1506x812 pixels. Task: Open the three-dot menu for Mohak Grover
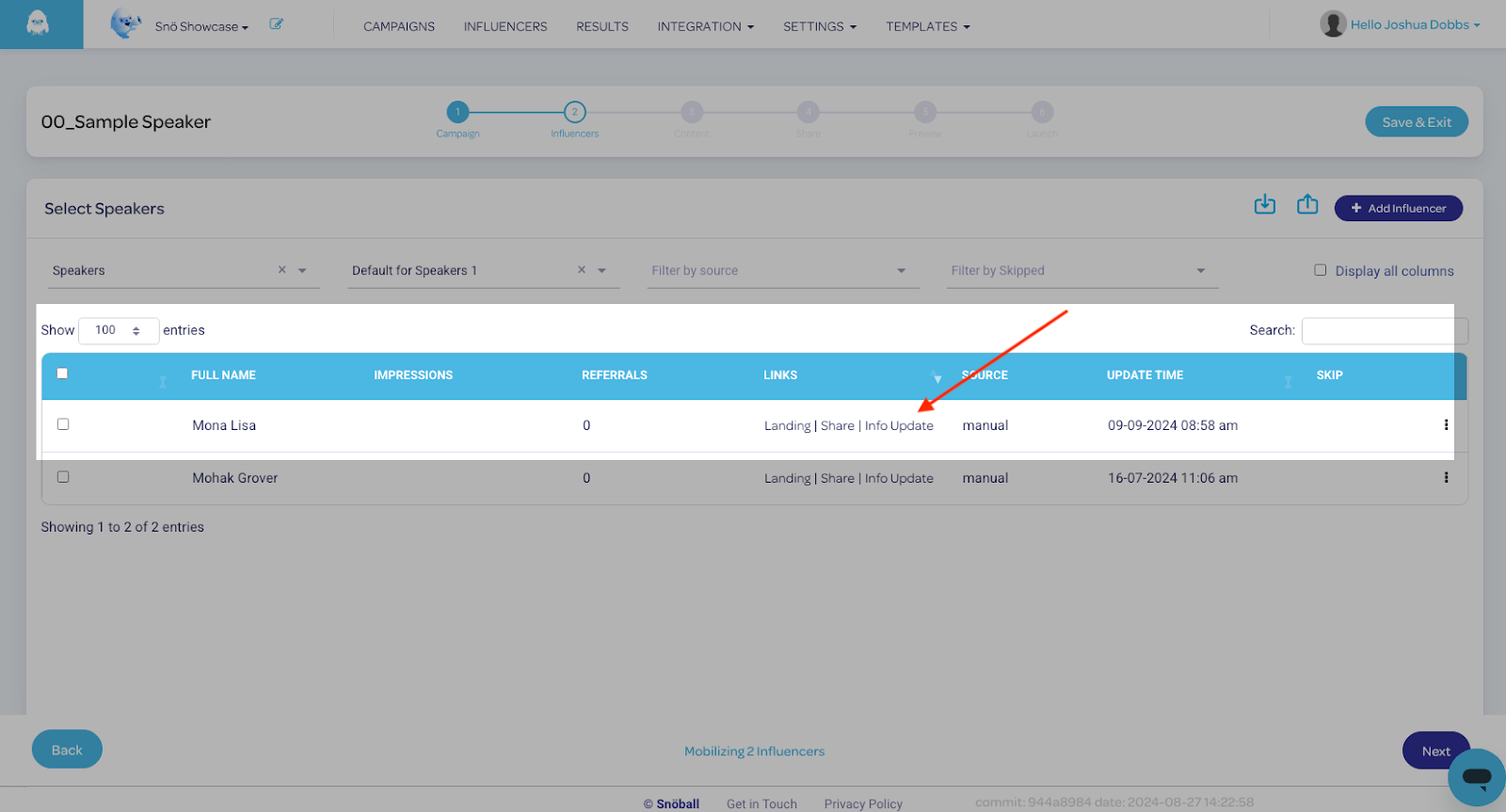[1446, 478]
